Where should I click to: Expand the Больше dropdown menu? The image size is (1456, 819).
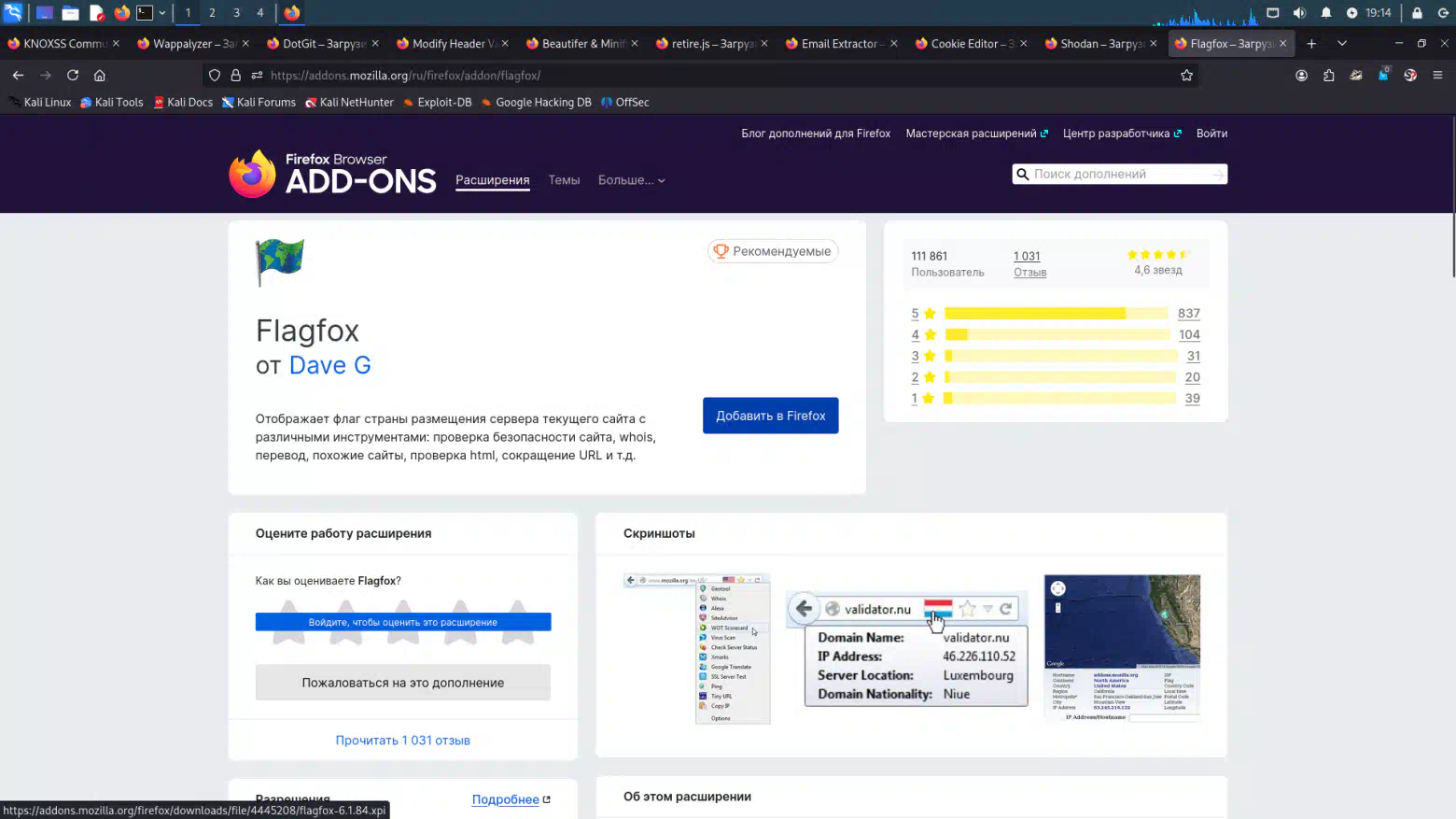point(632,180)
